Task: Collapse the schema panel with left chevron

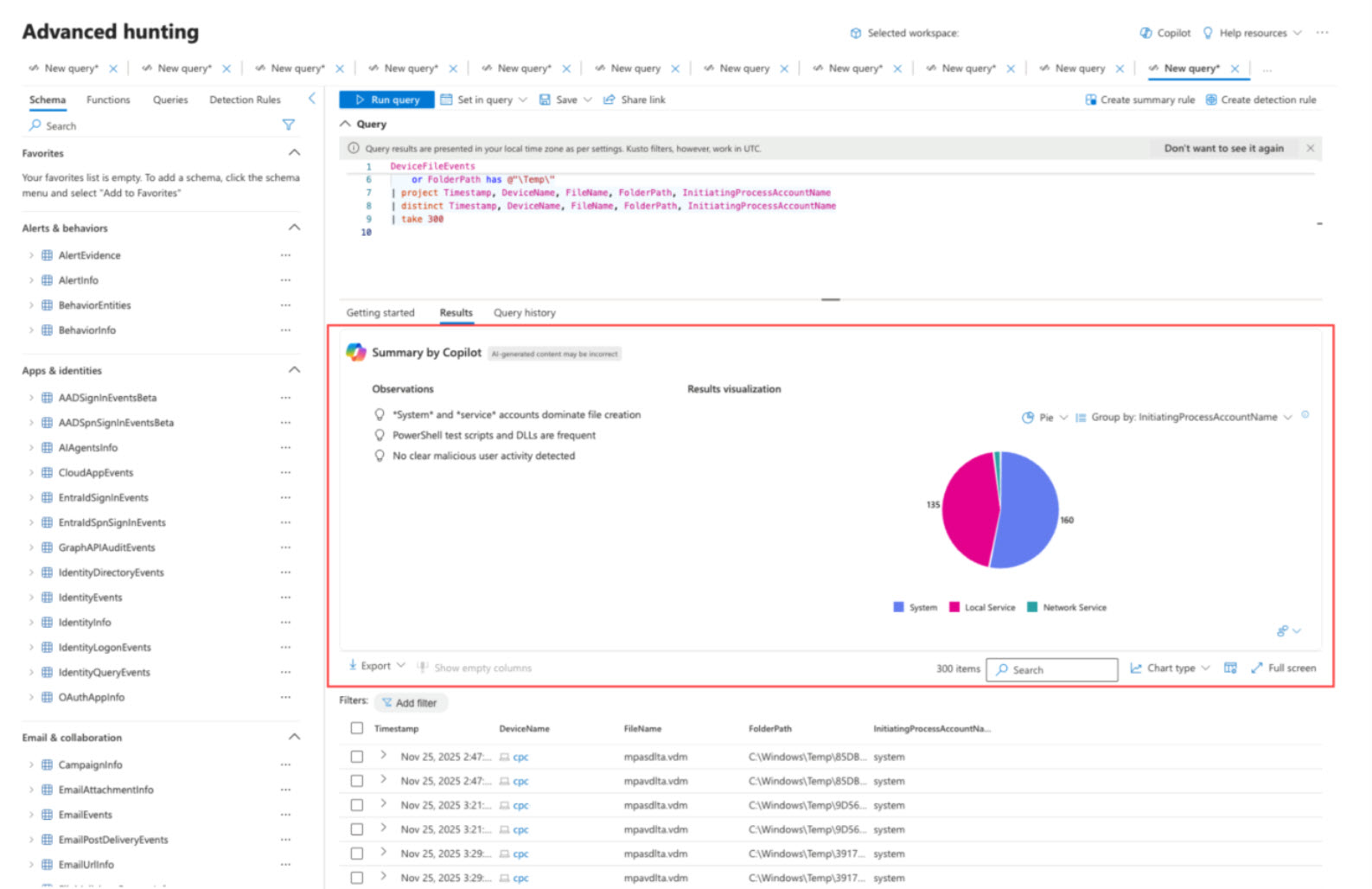Action: (x=312, y=99)
